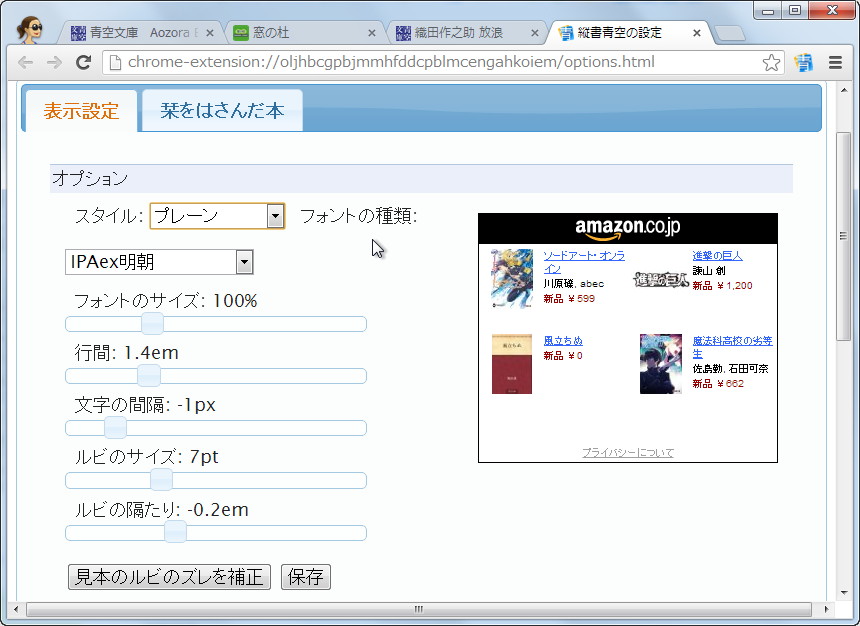
Task: Close the 縦書青空の設定 tab
Action: (x=697, y=33)
